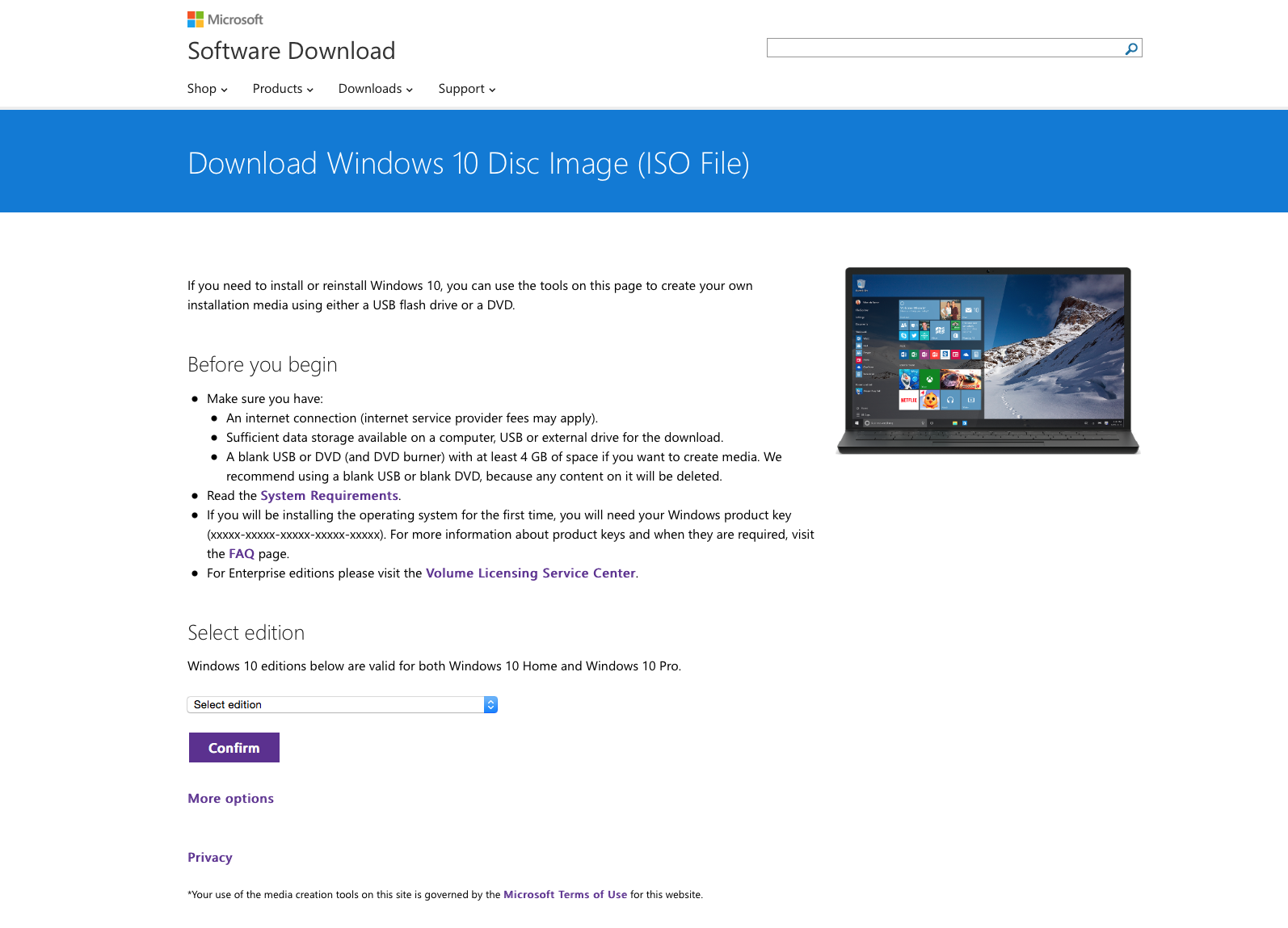1288x928 pixels.
Task: Open the Shop menu
Action: (207, 89)
